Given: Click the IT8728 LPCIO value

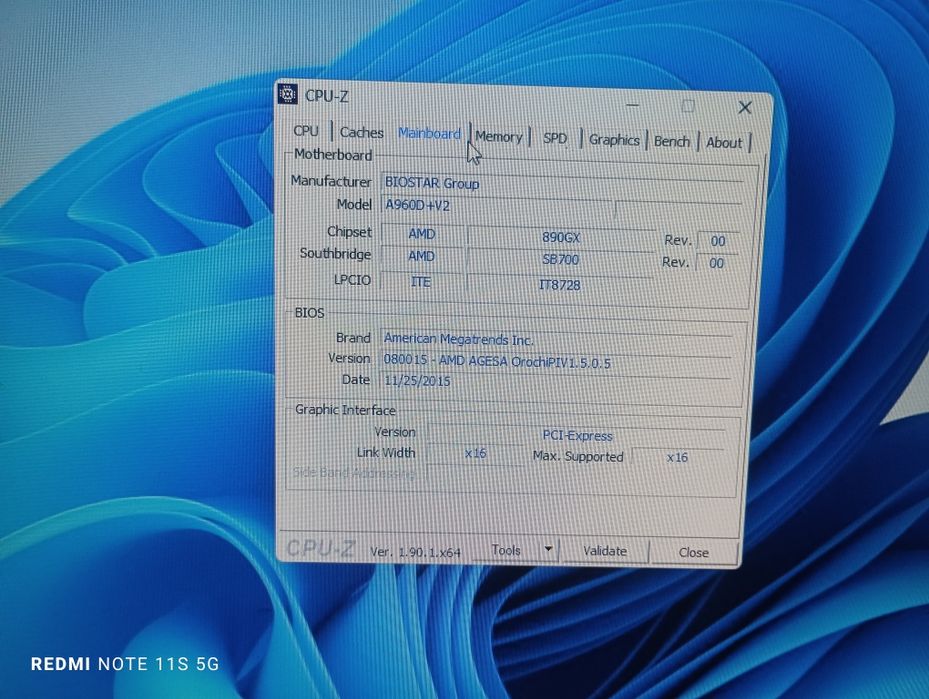Looking at the screenshot, I should [x=559, y=284].
